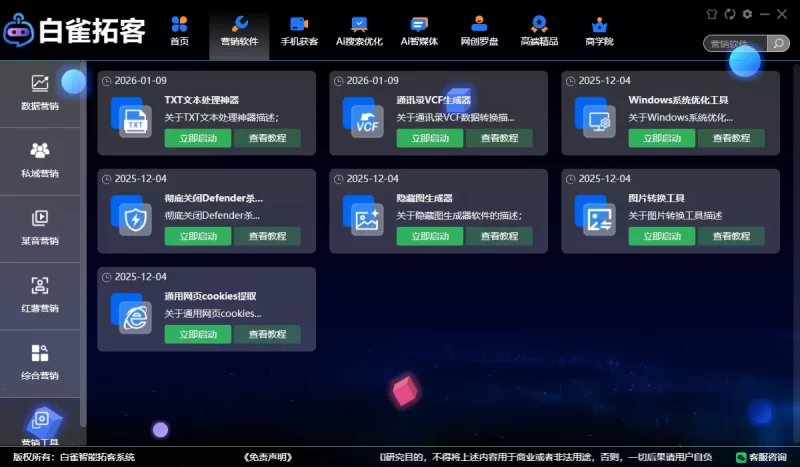The image size is (800, 467).
Task: View tutorial for 图片转换工具
Action: point(731,236)
